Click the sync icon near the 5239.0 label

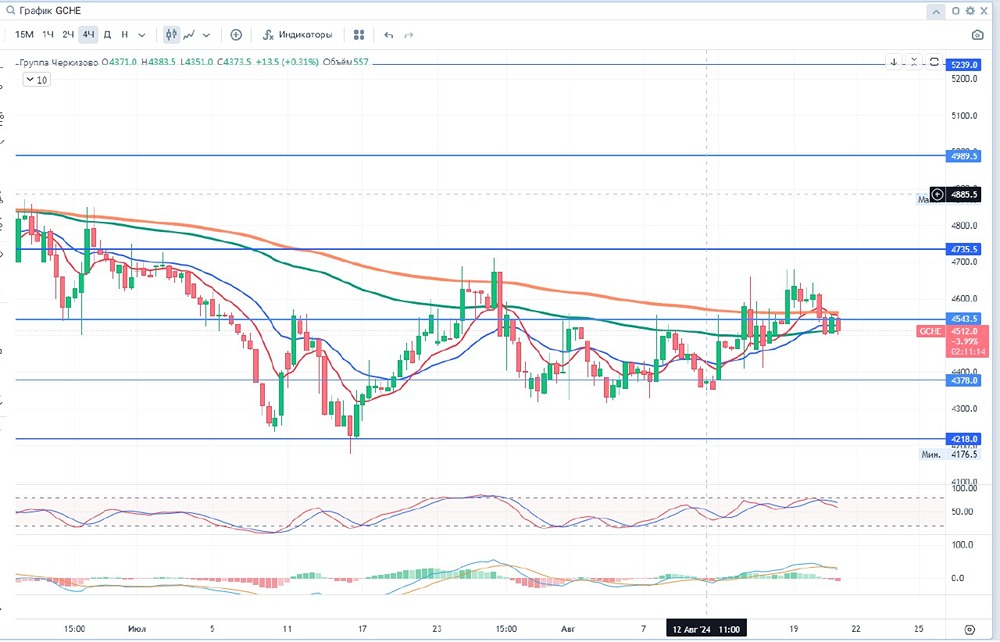933,62
